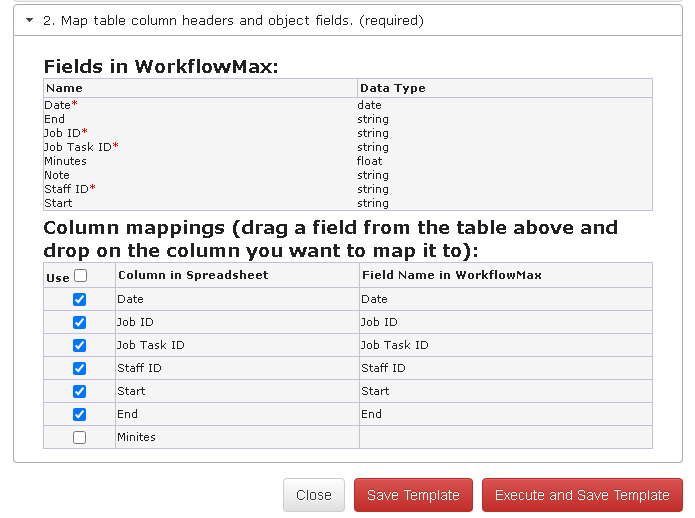Select the Date* field in WorkflowMax fields
695x518 pixels.
pyautogui.click(x=61, y=105)
